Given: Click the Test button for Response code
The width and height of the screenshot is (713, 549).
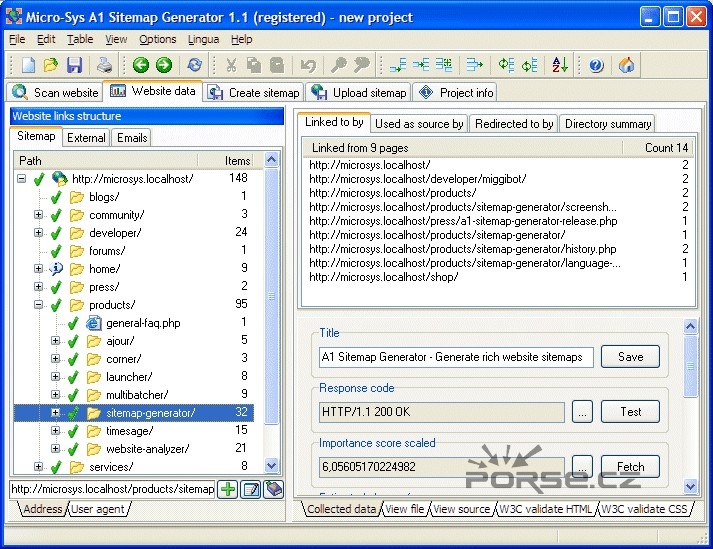Looking at the screenshot, I should [630, 412].
